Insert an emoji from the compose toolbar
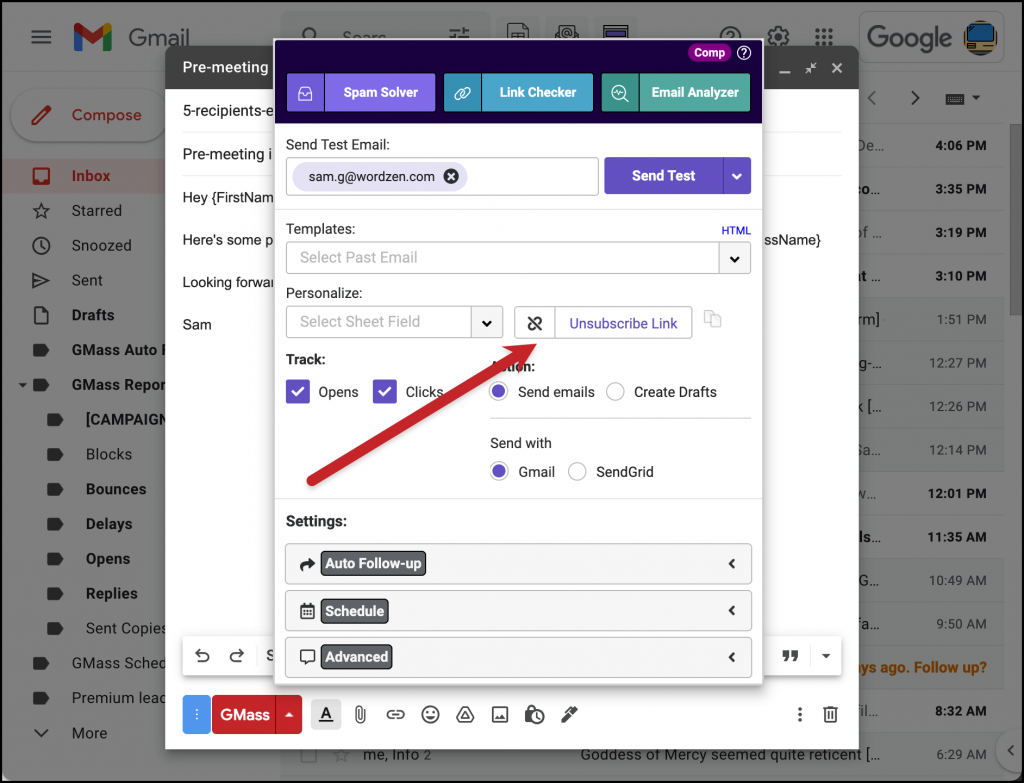This screenshot has height=783, width=1024. [430, 714]
